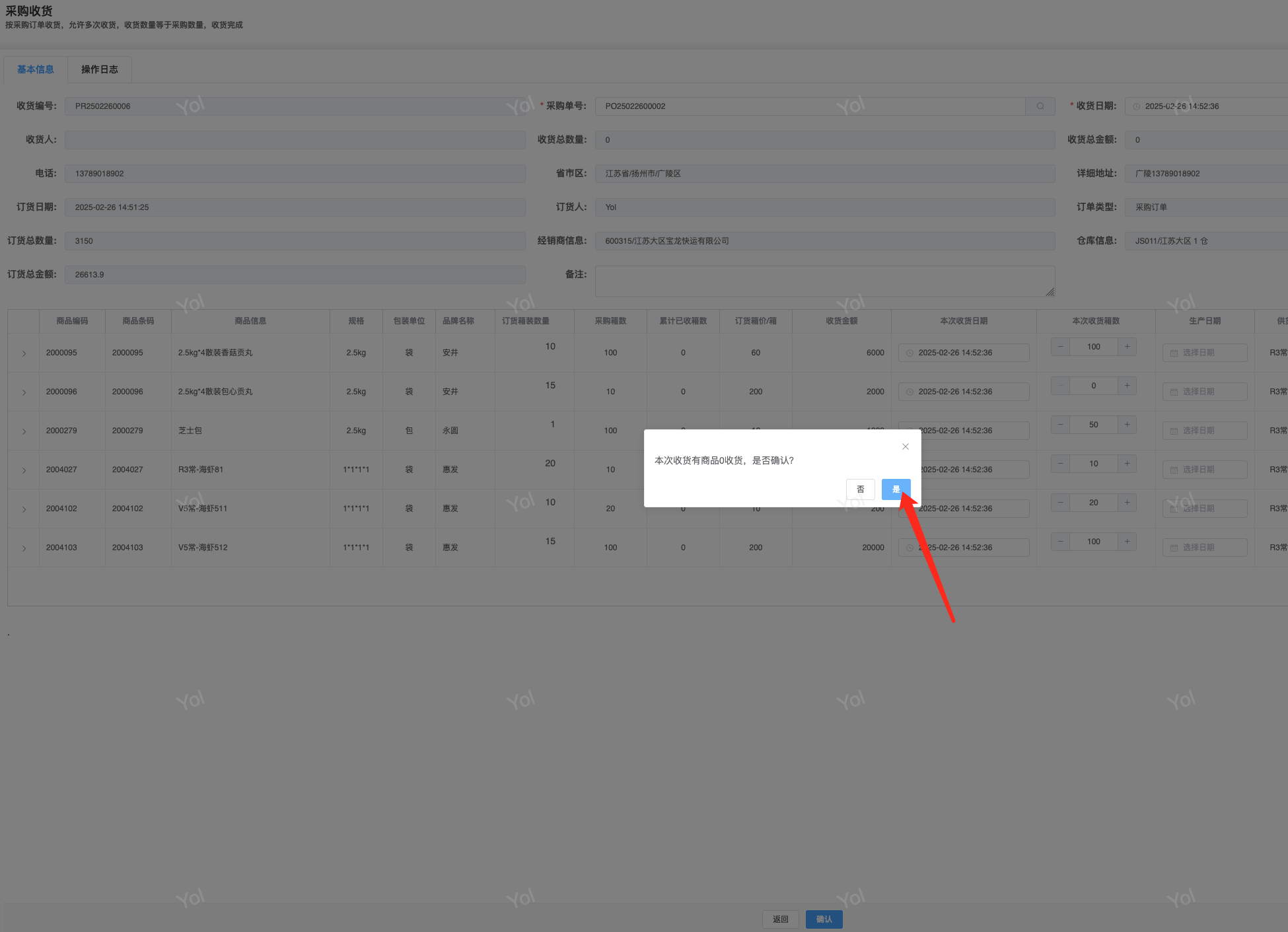Click plus stepper on the 2000096 row
The height and width of the screenshot is (932, 1288).
[1127, 386]
